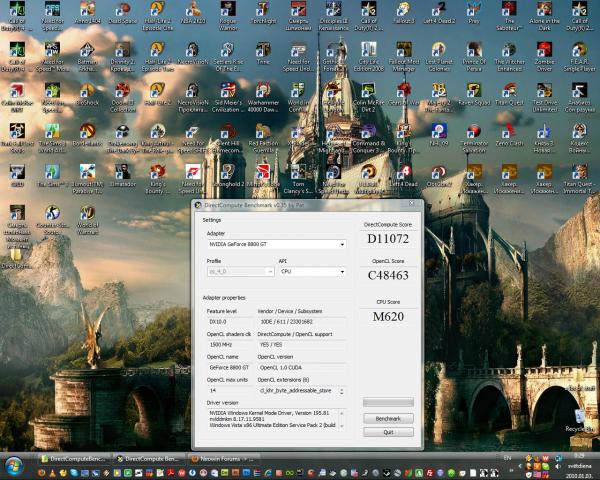Select the Raven Squad desktop icon

coord(474,95)
